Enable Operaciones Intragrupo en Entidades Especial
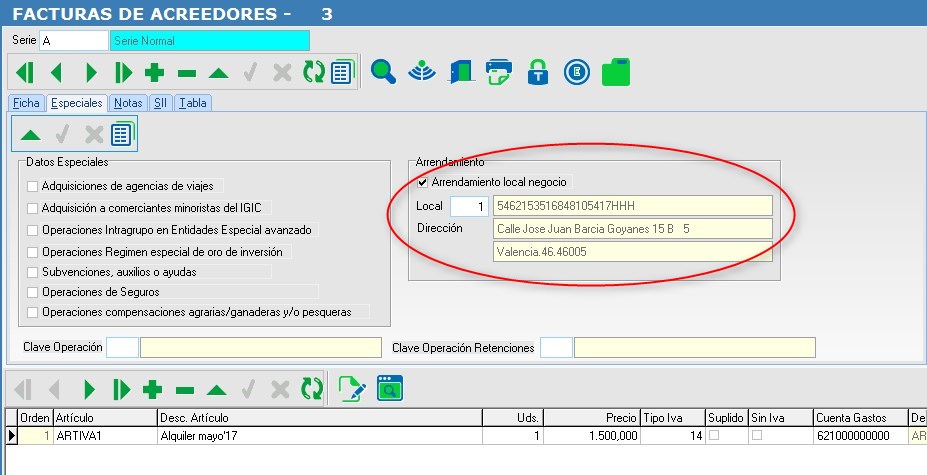The height and width of the screenshot is (475, 927). [x=33, y=230]
